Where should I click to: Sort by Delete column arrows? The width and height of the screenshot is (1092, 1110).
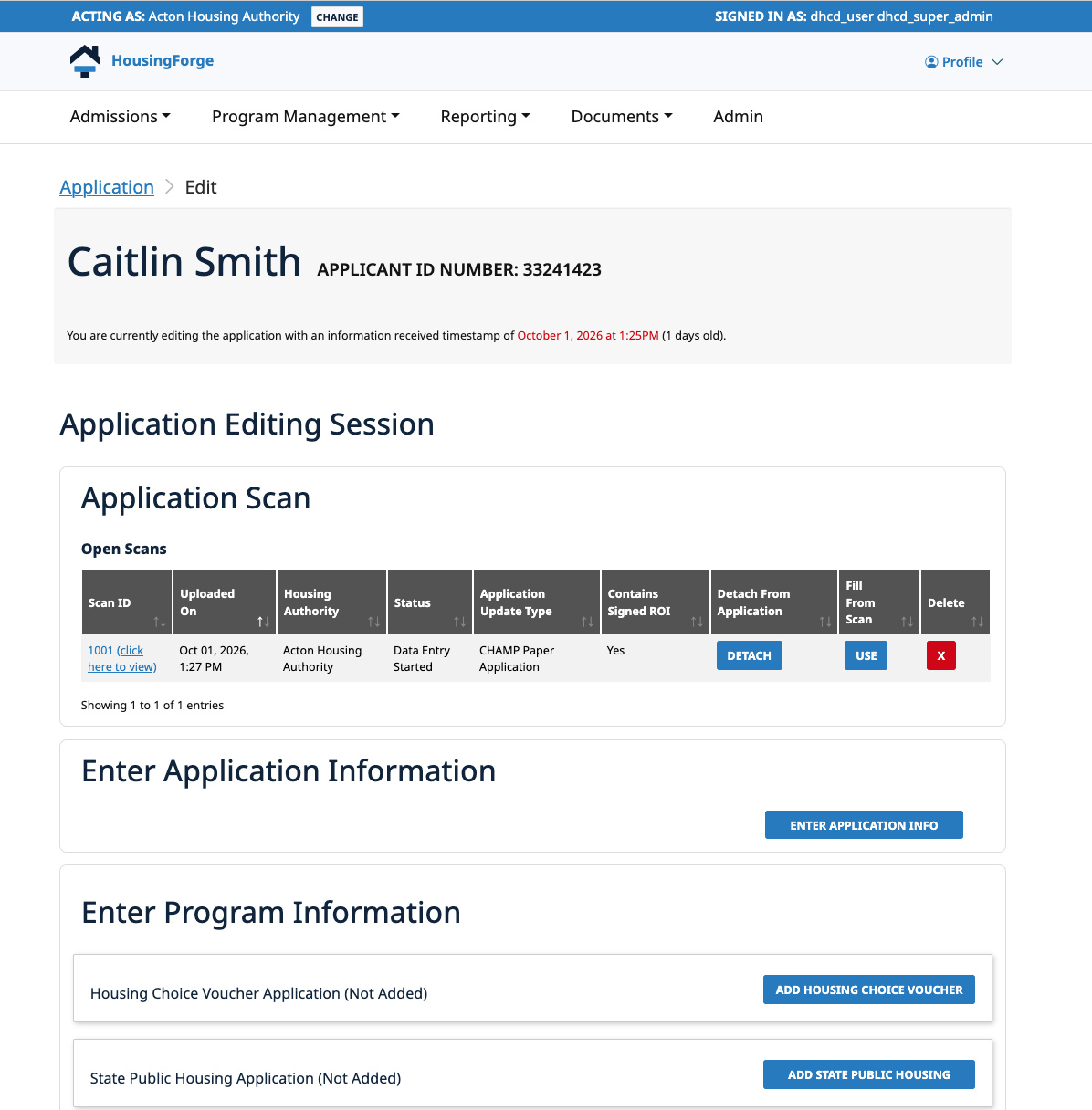coord(978,622)
